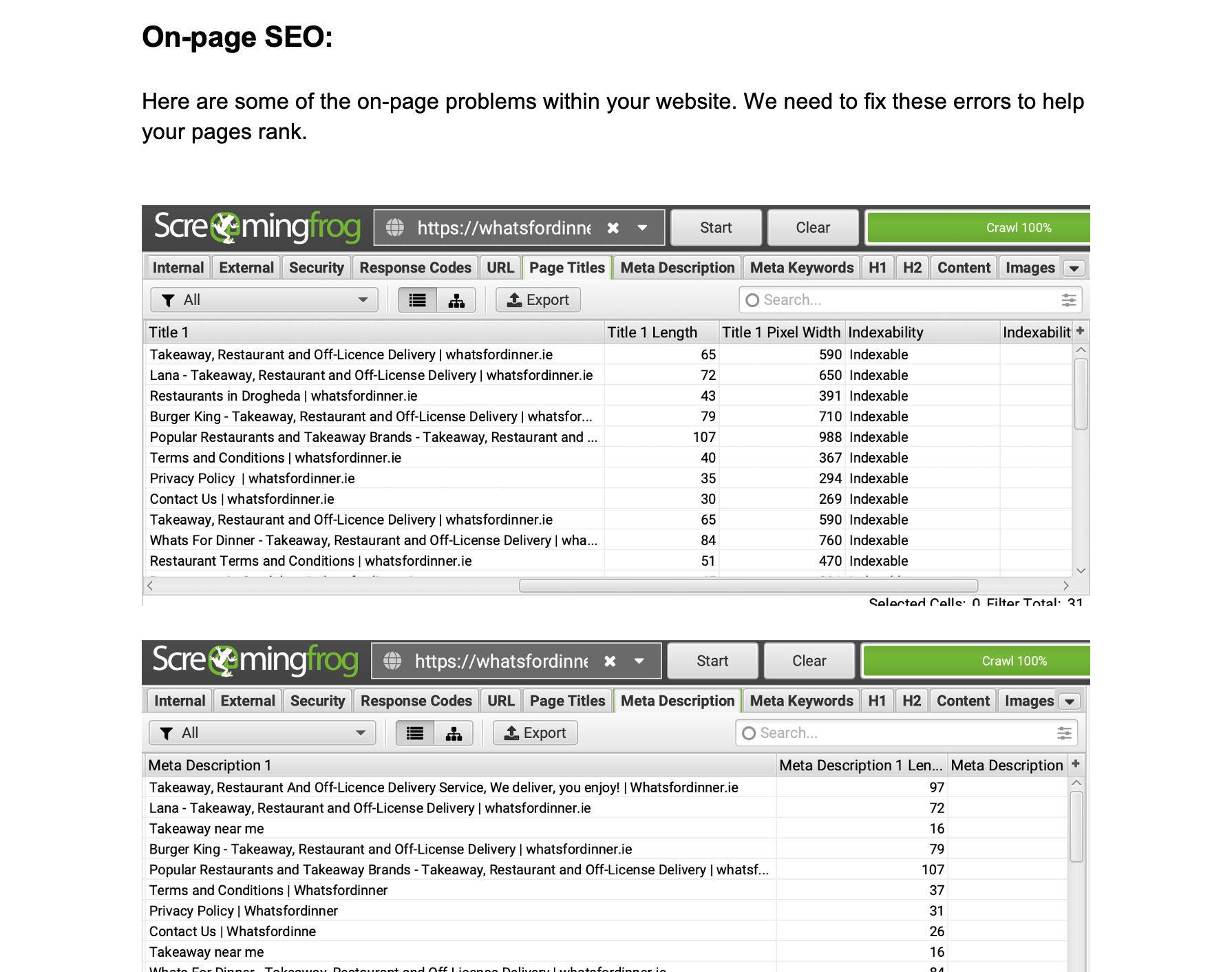Click the globe icon in bottom URL bar
Viewport: 1232px width, 972px height.
click(392, 661)
